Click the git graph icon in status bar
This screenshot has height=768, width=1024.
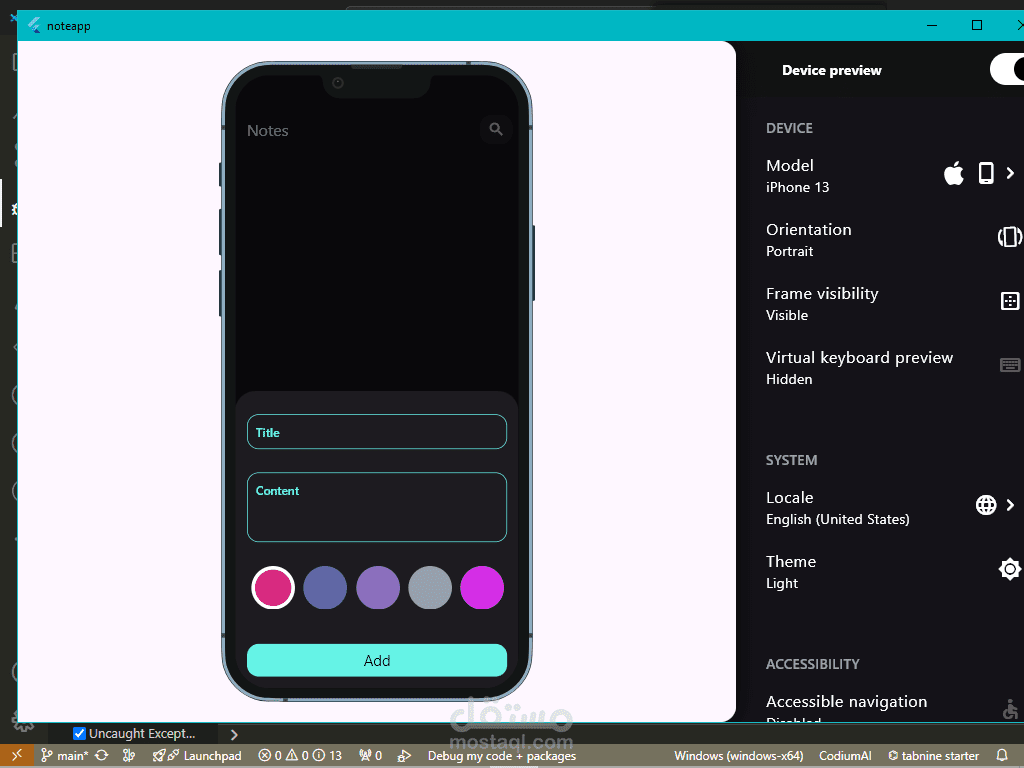129,756
